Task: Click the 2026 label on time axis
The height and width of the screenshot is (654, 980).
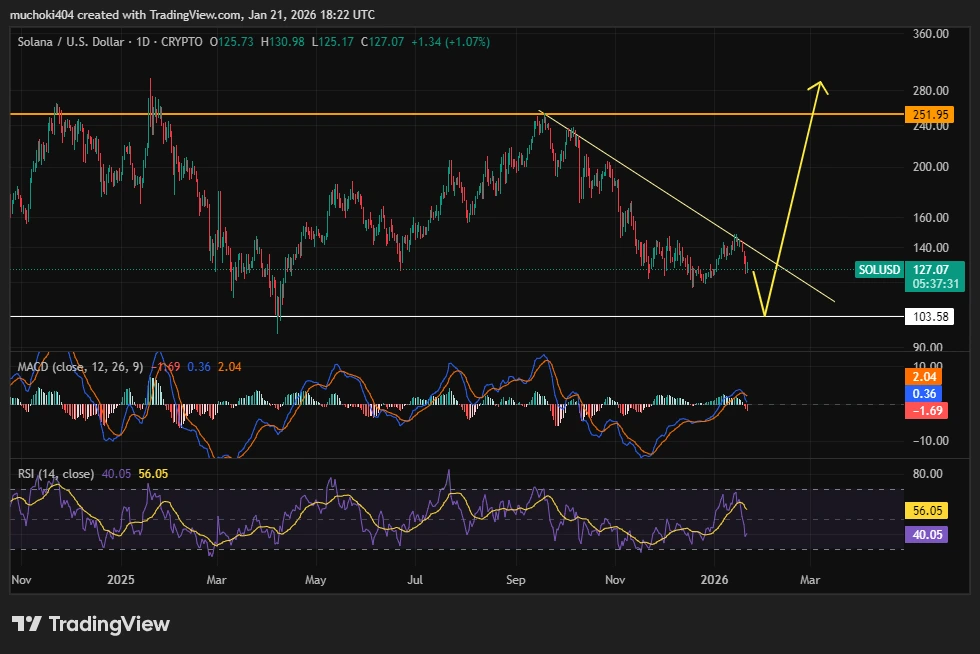Action: point(712,579)
